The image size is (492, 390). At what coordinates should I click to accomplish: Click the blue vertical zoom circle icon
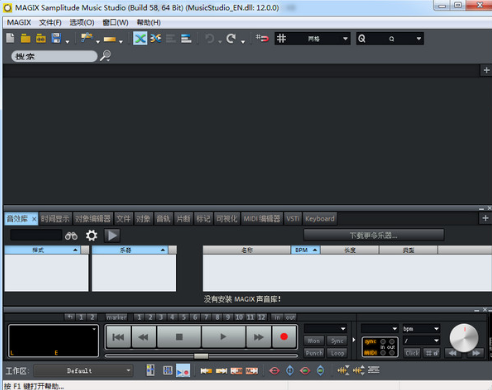[290, 370]
